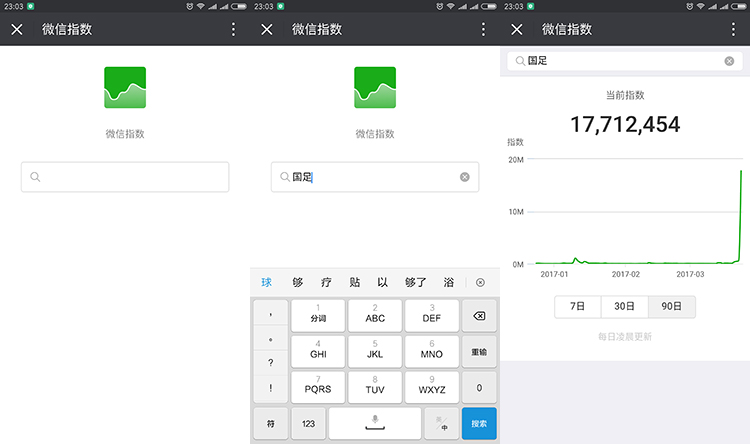Click the 2017-02 axis label
This screenshot has height=444, width=750.
pyautogui.click(x=626, y=274)
